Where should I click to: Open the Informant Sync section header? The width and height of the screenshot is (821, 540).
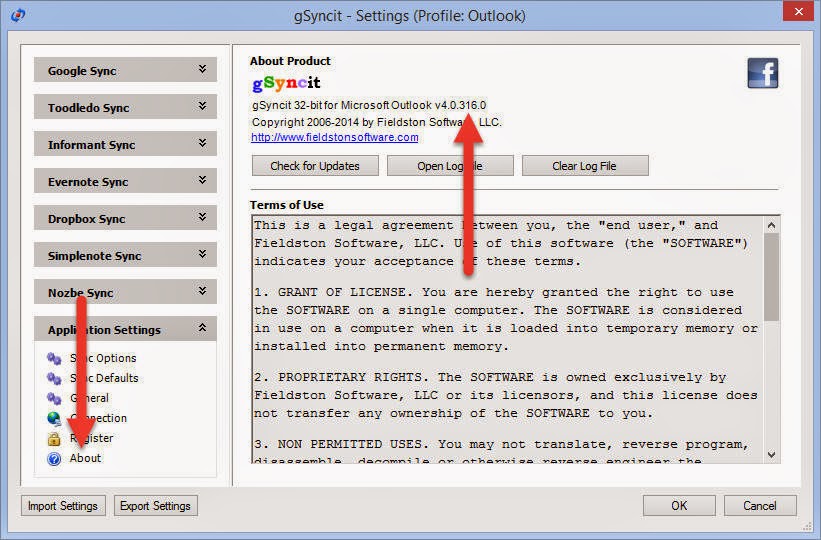tap(125, 144)
